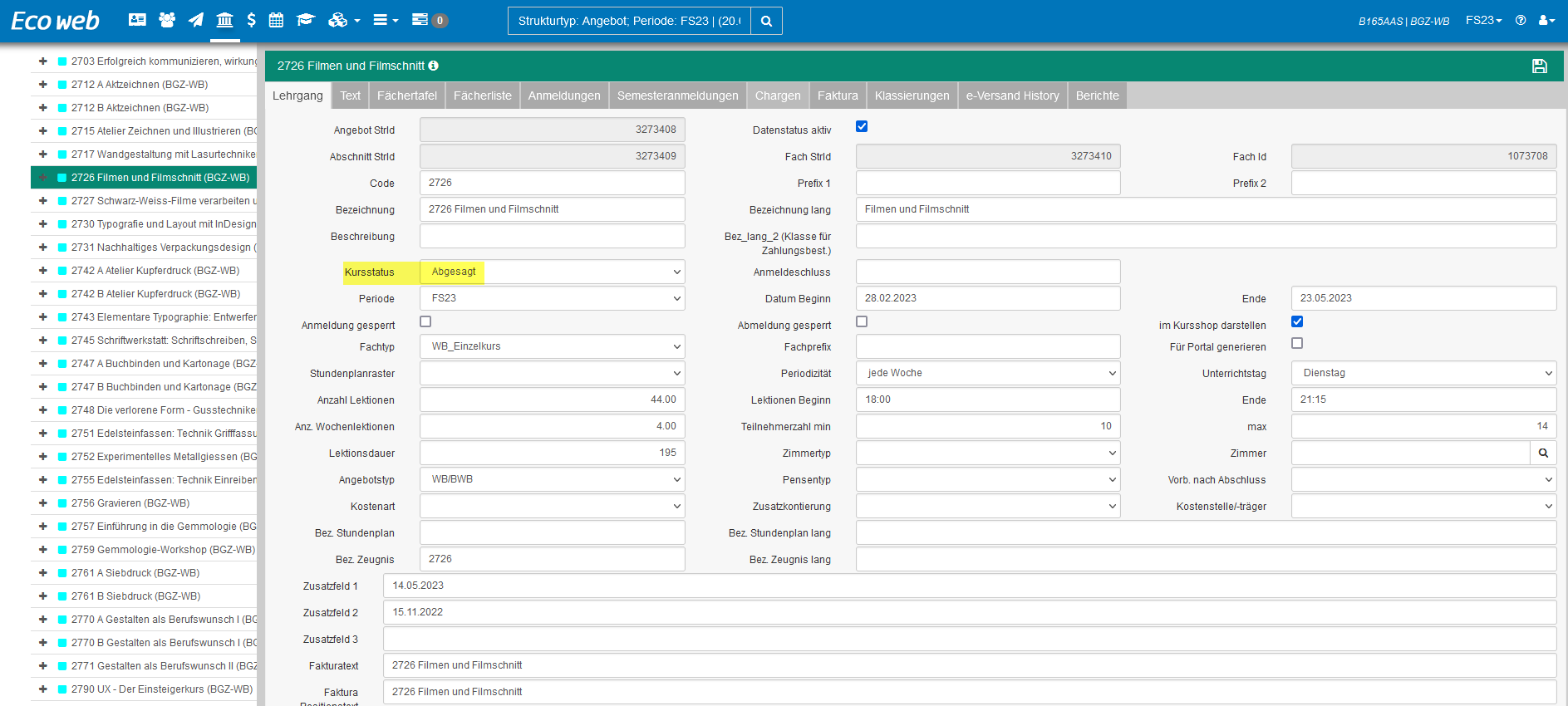Image resolution: width=1568 pixels, height=706 pixels.
Task: Click the Eco web logo
Action: pos(55,21)
